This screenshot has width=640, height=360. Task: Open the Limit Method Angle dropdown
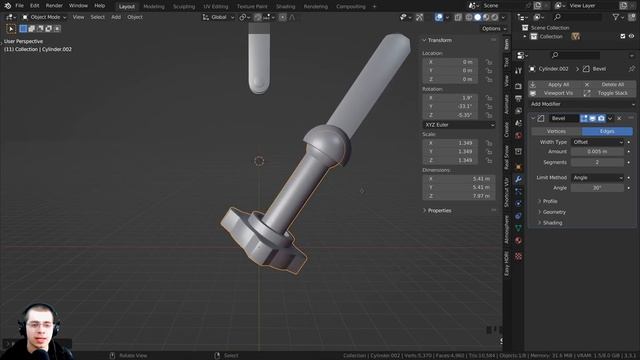coord(598,178)
